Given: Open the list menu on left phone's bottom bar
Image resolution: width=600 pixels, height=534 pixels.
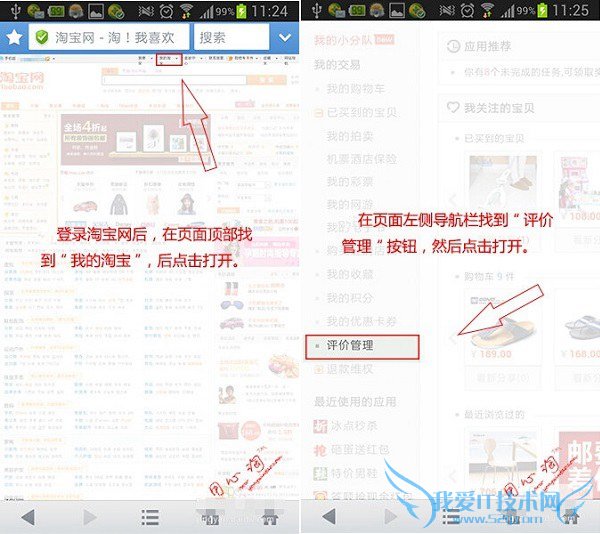Looking at the screenshot, I should click(x=150, y=518).
